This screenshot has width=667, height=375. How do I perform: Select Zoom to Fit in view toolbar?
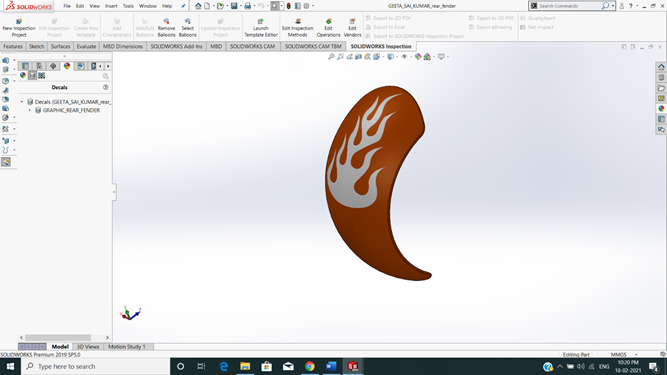click(331, 57)
